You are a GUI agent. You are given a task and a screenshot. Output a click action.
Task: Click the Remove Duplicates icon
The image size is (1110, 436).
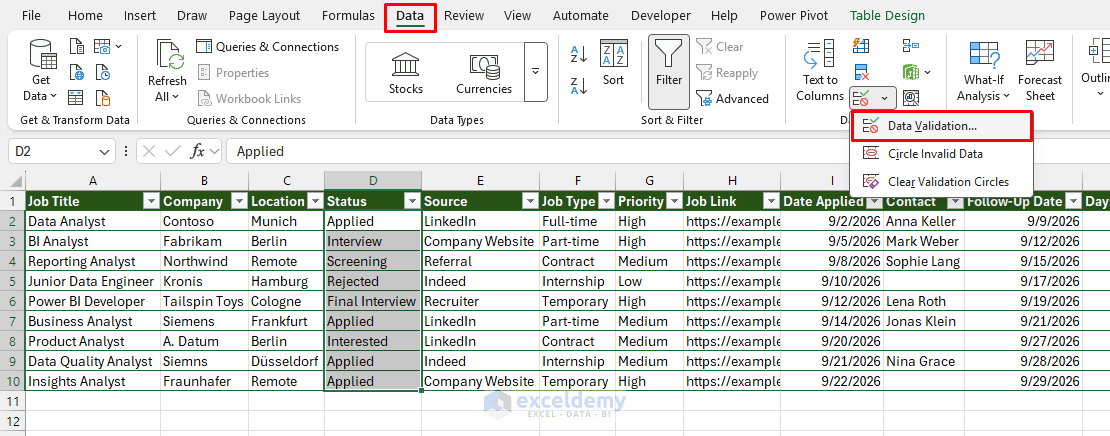(x=862, y=72)
